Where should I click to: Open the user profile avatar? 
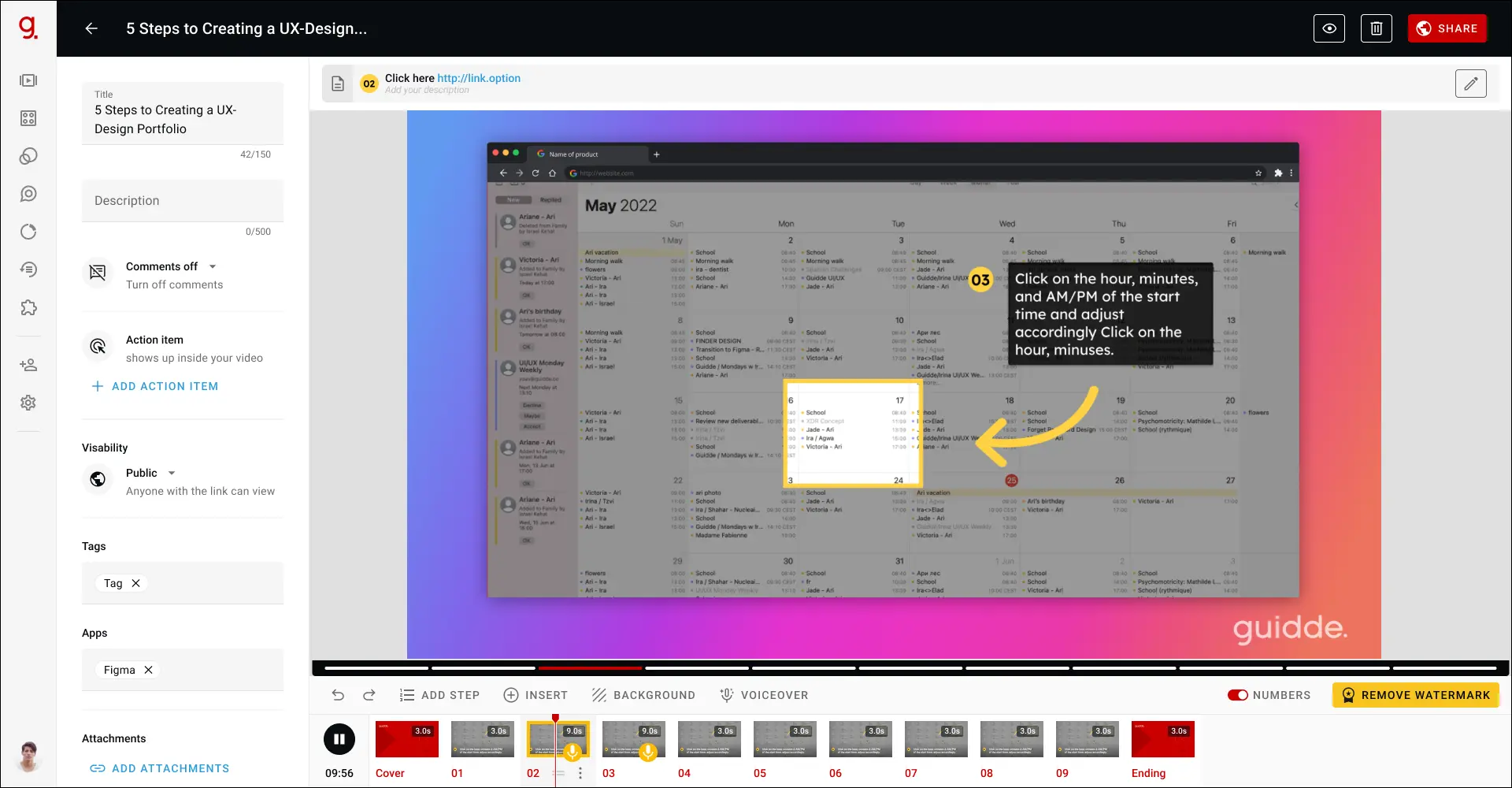pyautogui.click(x=29, y=757)
